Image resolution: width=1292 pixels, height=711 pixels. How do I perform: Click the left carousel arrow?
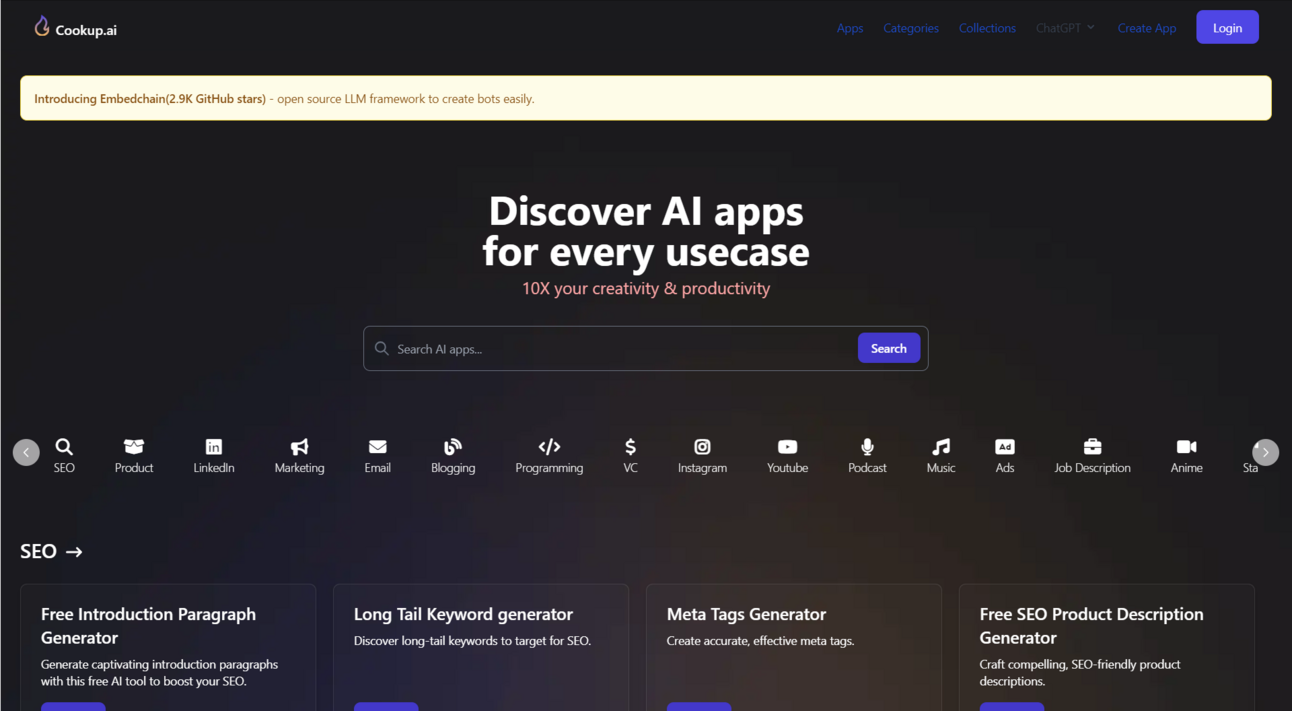27,452
